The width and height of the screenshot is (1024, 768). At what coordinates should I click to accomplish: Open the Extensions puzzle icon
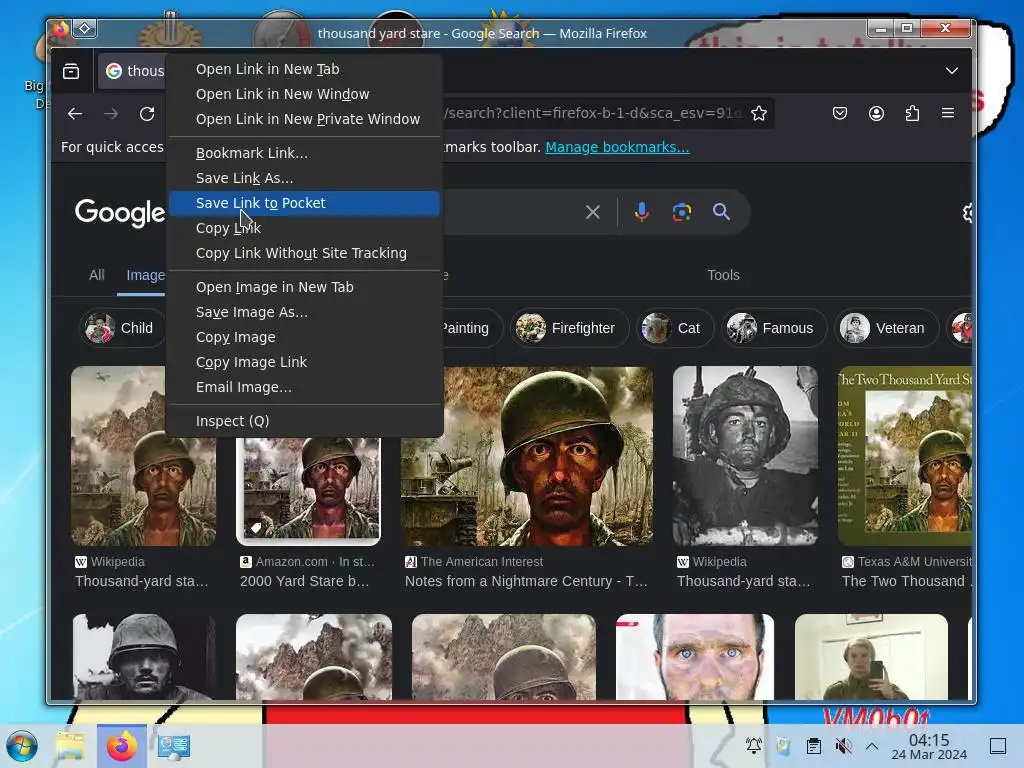912,114
